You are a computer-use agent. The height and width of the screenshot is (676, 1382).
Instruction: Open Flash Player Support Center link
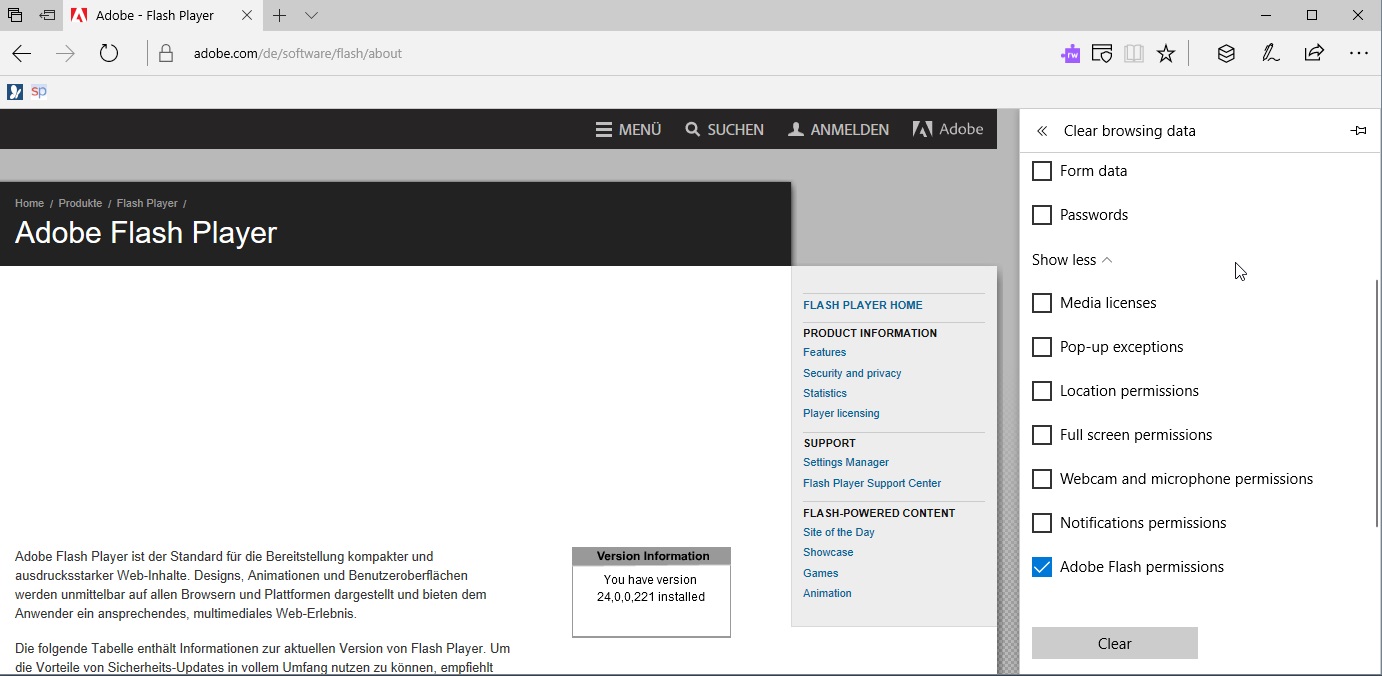(x=872, y=483)
